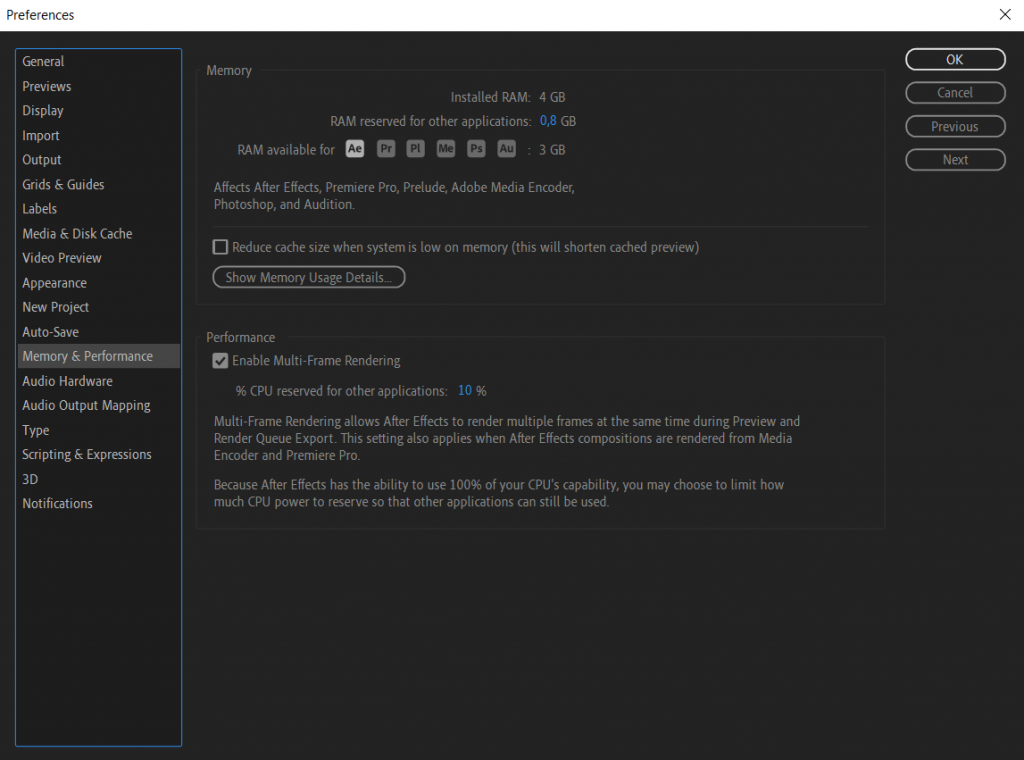
Task: Switch to Media & Disk Cache preferences
Action: (x=77, y=234)
